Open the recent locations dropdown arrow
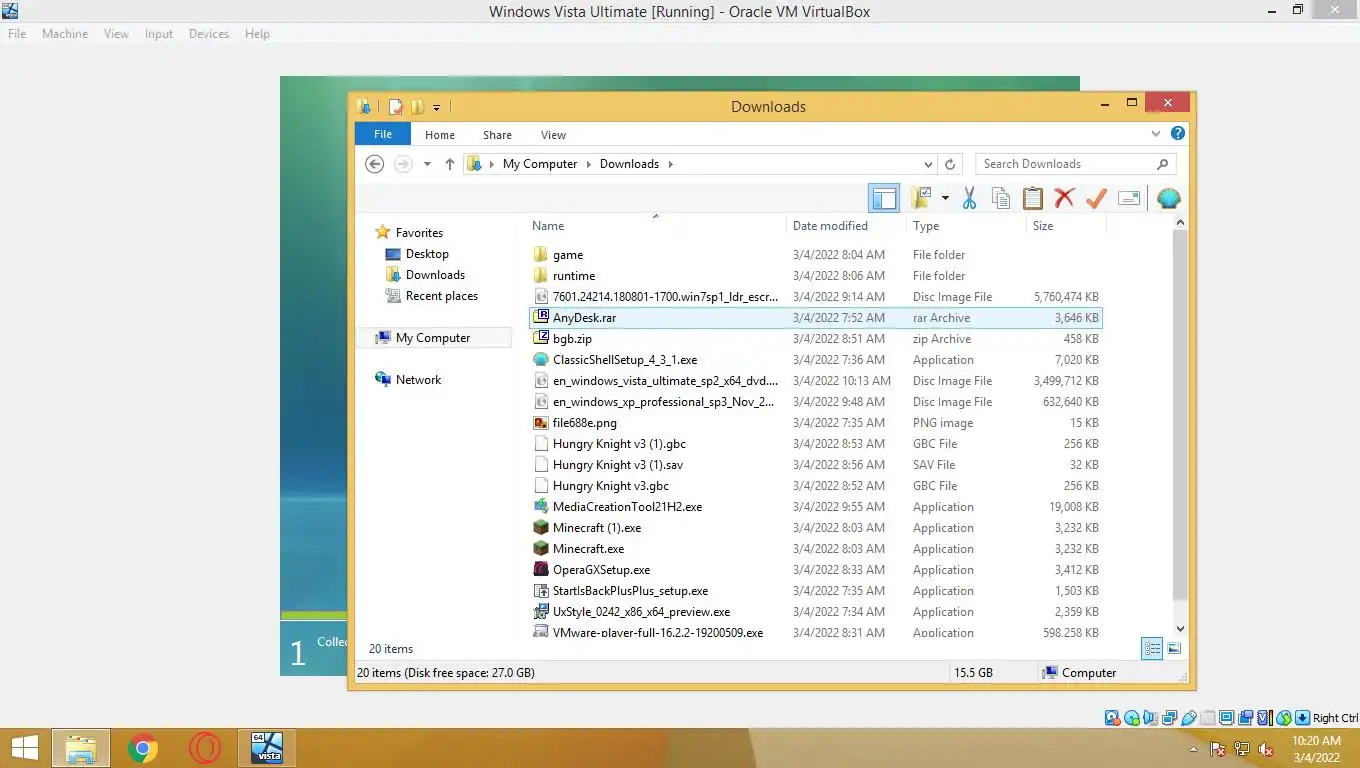Screen dimensions: 1360x768 (427, 164)
